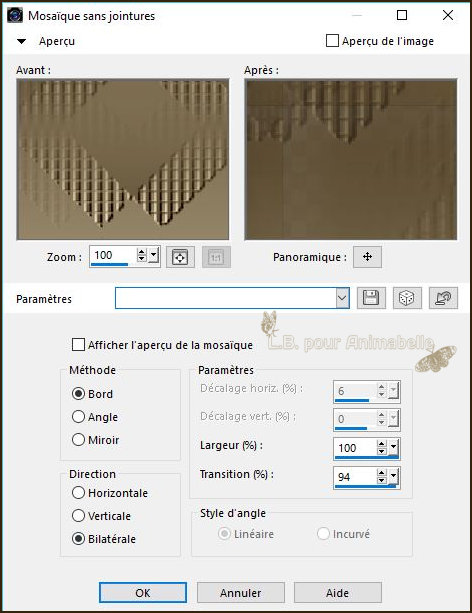This screenshot has height=613, width=472.
Task: Click the reset to default icon
Action: (x=443, y=298)
